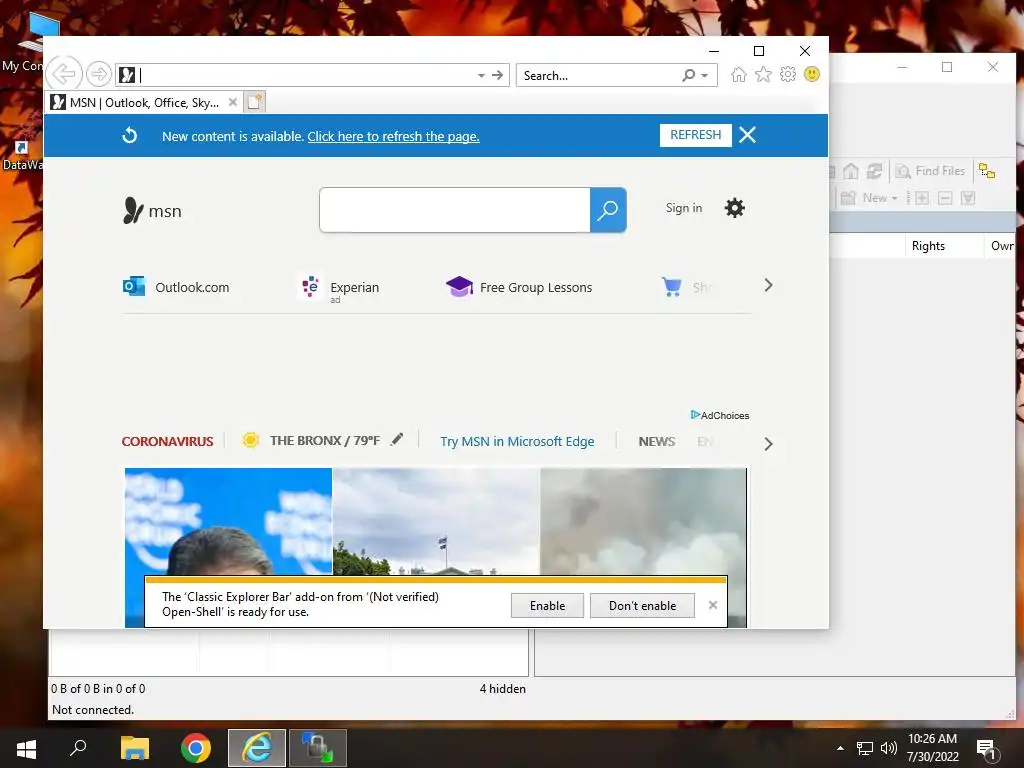Expand more shortcuts chevron
The width and height of the screenshot is (1024, 768).
pyautogui.click(x=769, y=285)
